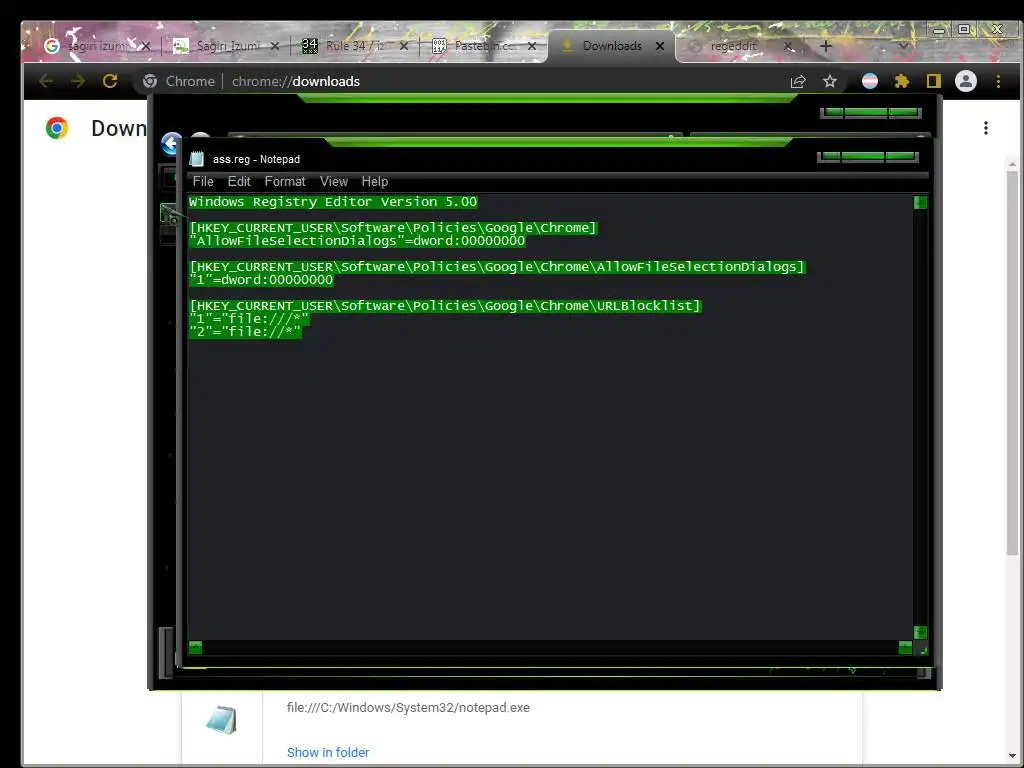Switch to the Rule 34 tab in Chrome
Screen dimensions: 1024x768
pyautogui.click(x=355, y=46)
